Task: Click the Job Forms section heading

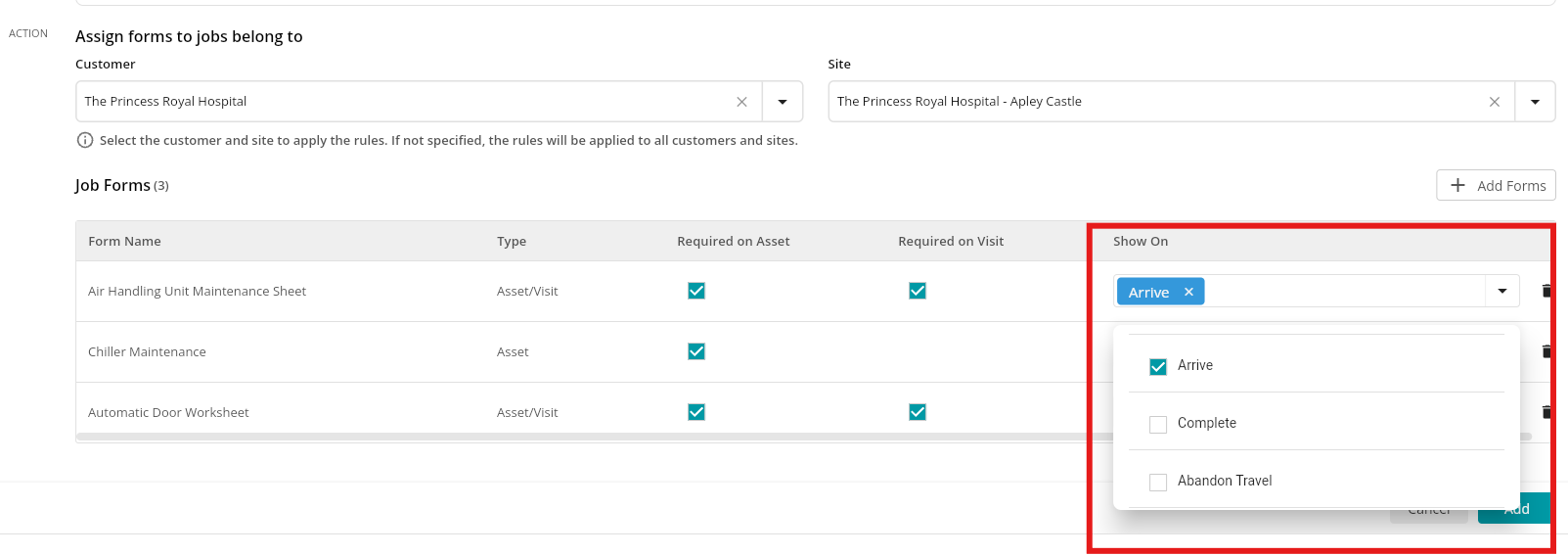Action: coord(112,185)
